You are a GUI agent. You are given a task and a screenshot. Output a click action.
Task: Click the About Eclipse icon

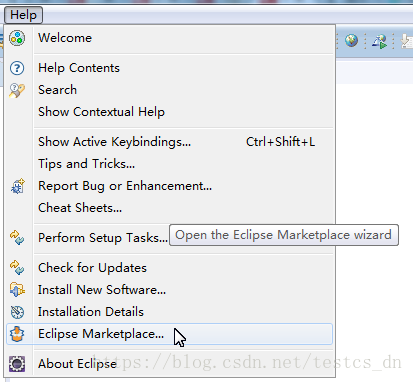(17, 364)
